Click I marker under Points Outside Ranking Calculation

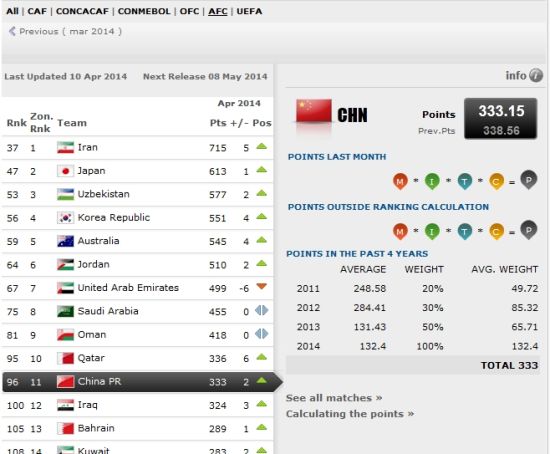[432, 232]
